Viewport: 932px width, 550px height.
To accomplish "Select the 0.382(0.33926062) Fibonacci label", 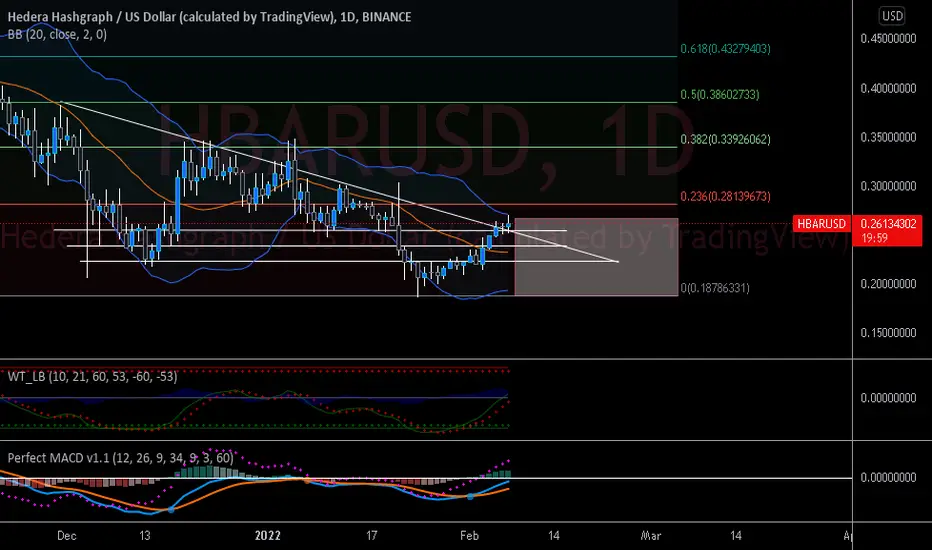I will (725, 139).
